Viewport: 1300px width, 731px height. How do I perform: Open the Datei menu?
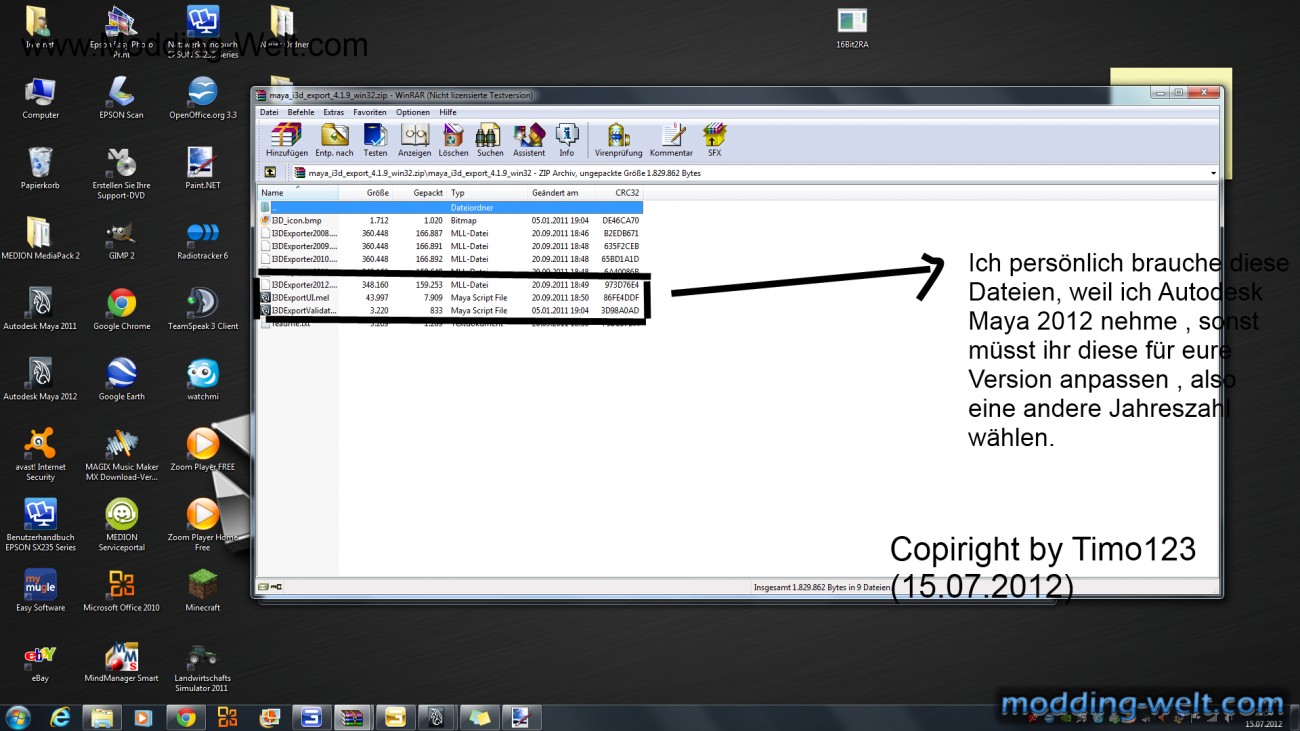tap(269, 112)
